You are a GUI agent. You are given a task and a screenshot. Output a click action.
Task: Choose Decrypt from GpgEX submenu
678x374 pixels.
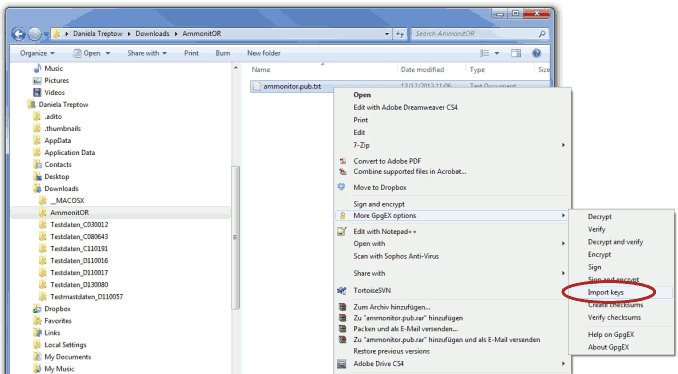pyautogui.click(x=600, y=217)
